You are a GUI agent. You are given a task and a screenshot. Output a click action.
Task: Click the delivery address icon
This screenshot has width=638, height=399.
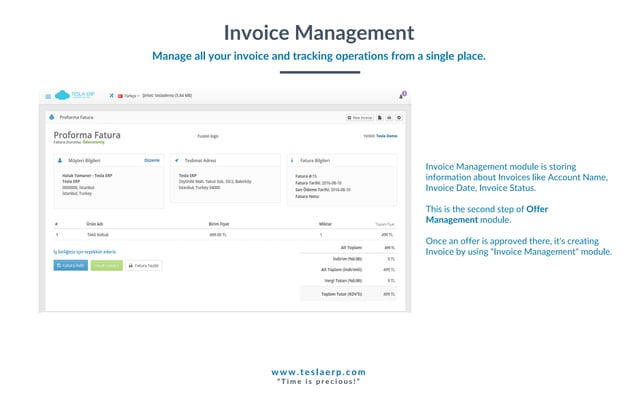tap(177, 161)
